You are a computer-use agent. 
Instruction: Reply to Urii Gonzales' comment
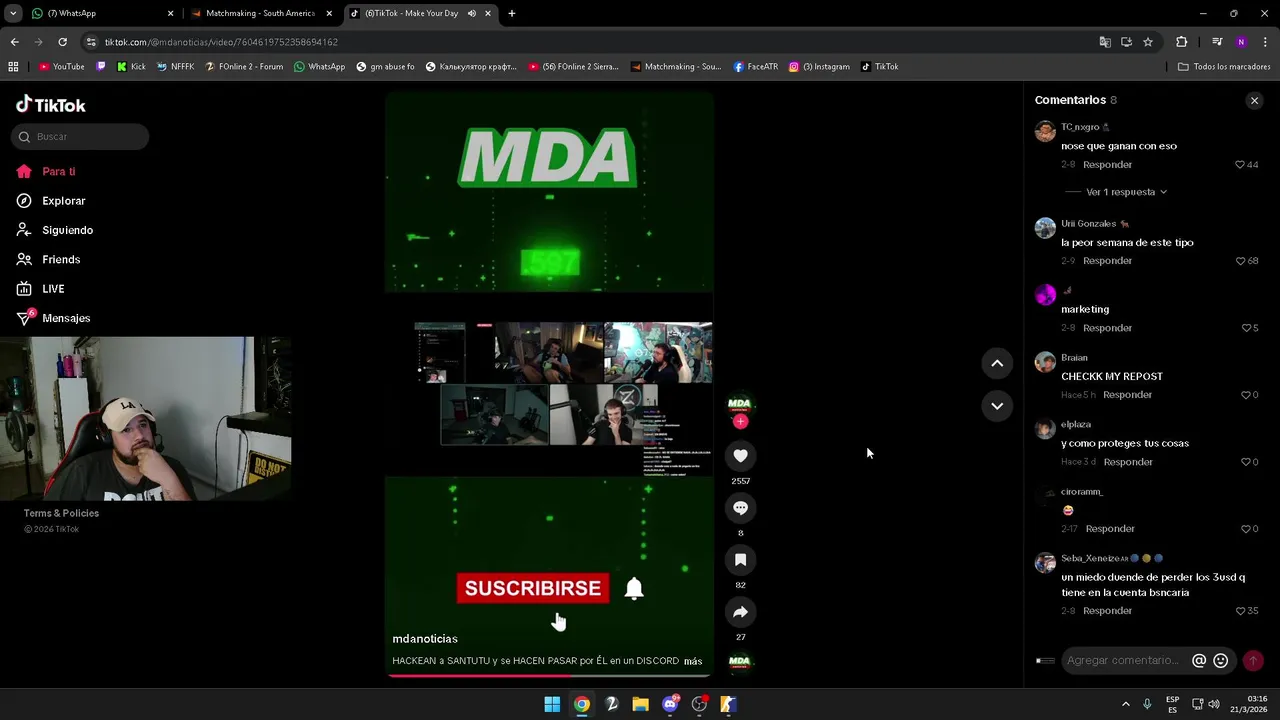click(1107, 261)
